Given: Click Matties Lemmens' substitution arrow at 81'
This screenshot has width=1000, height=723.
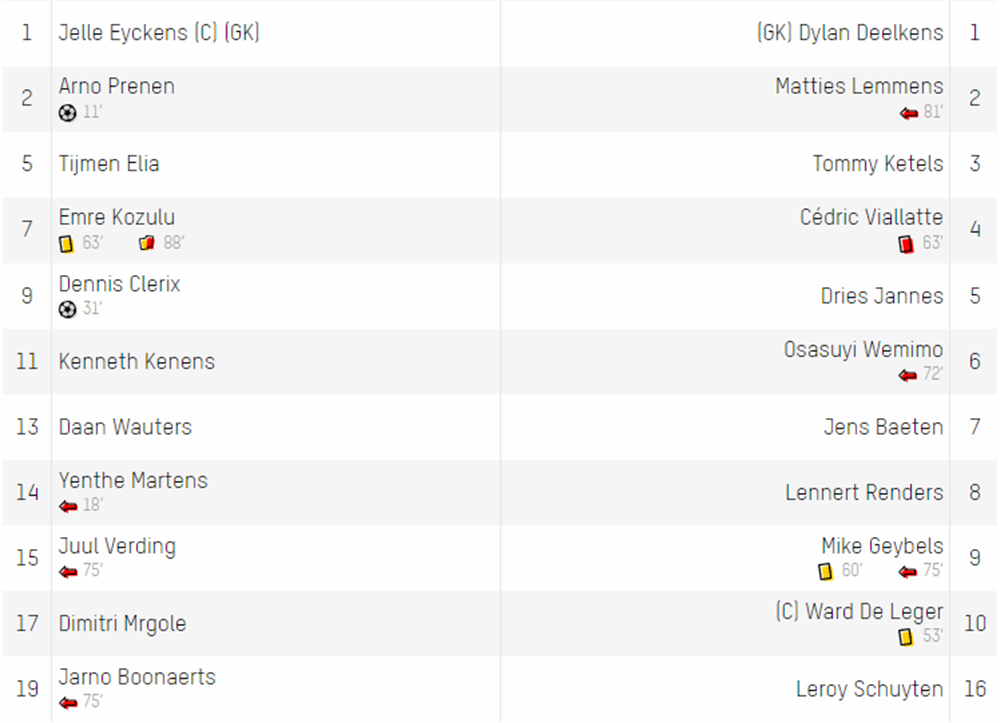Looking at the screenshot, I should pyautogui.click(x=909, y=113).
